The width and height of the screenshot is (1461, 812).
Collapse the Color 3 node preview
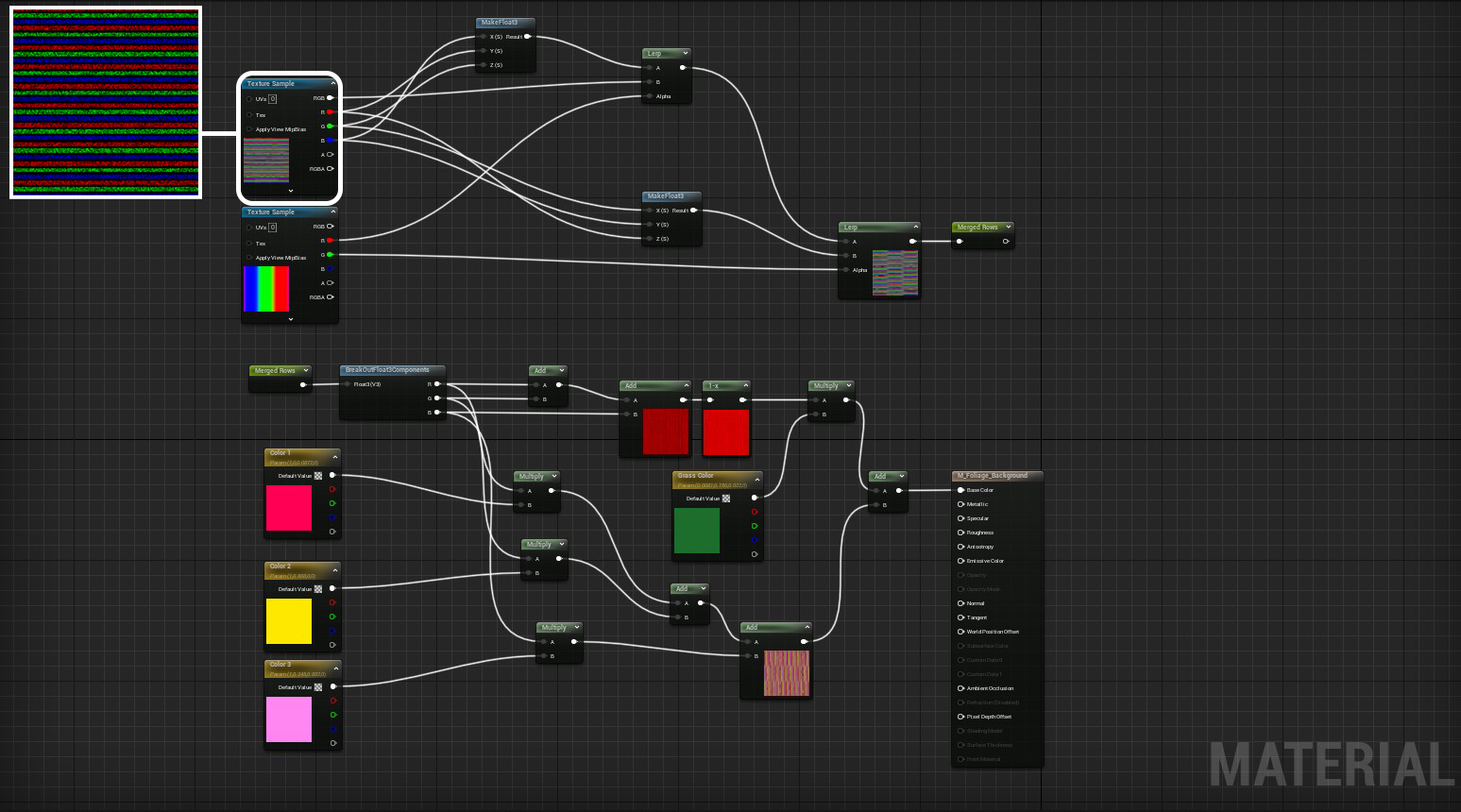[x=334, y=669]
